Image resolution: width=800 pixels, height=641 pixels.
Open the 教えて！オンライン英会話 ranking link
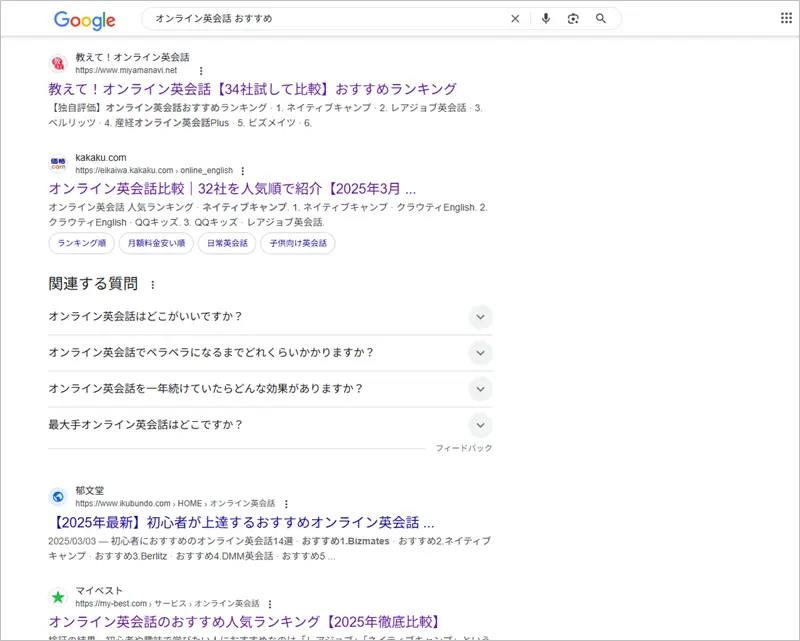252,89
